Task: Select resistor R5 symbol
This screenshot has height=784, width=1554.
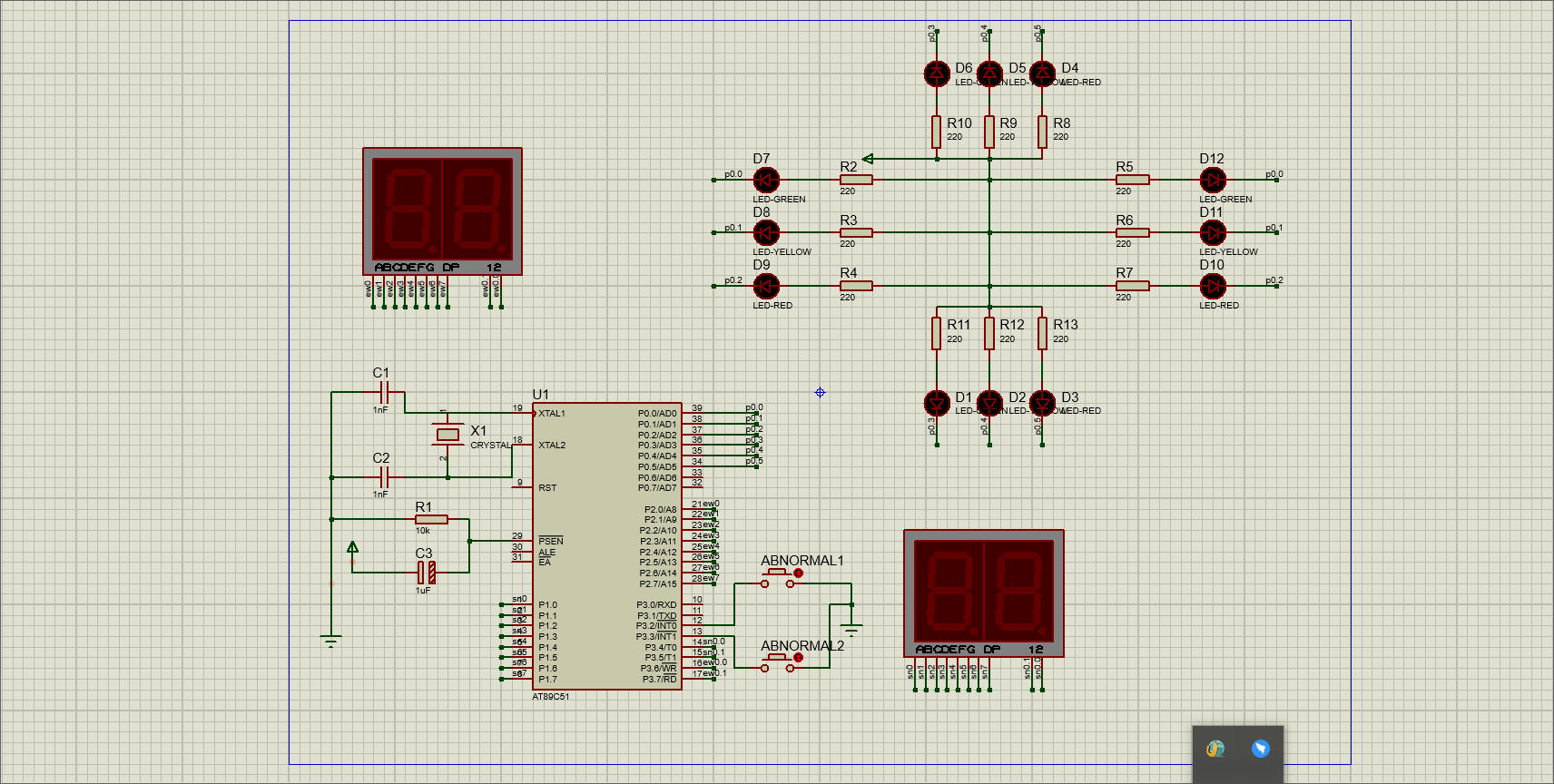Action: click(1132, 180)
